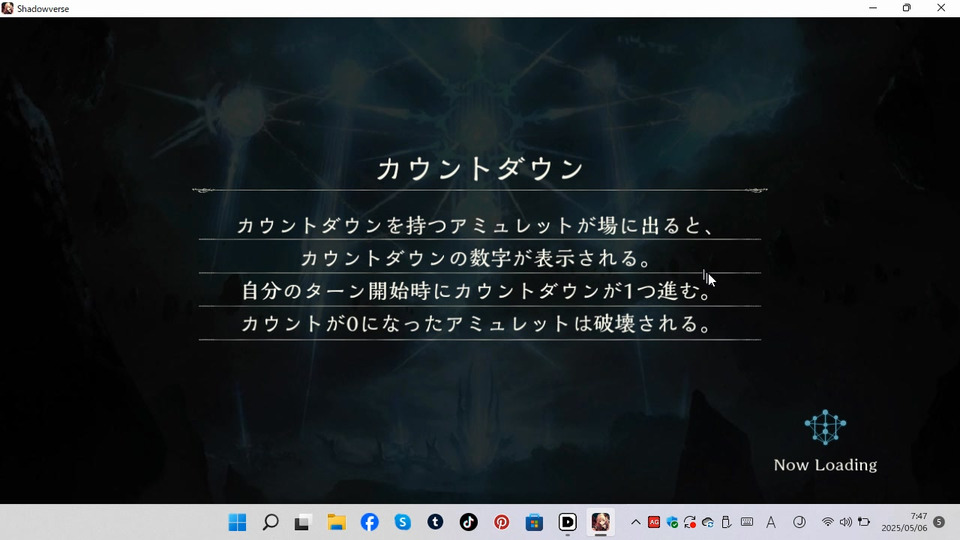960x540 pixels.
Task: Open the D-logo app in taskbar
Action: [x=568, y=522]
